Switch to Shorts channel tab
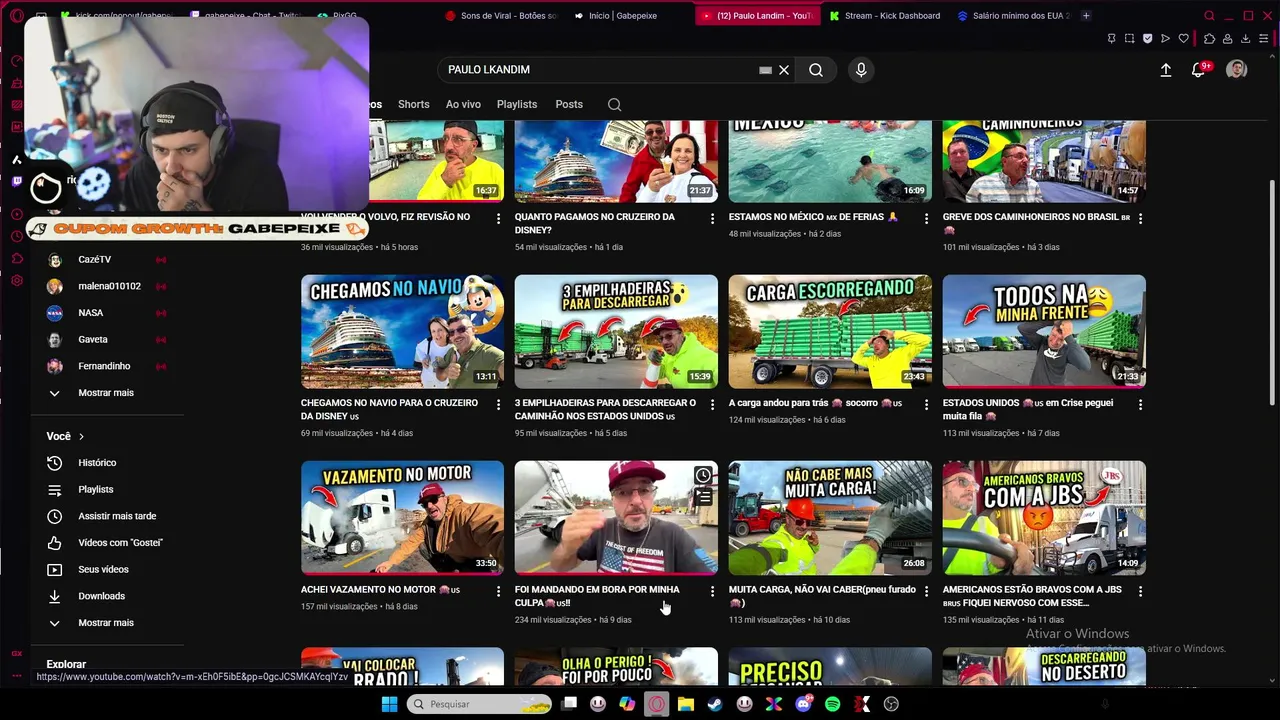Image resolution: width=1280 pixels, height=720 pixels. tap(413, 104)
